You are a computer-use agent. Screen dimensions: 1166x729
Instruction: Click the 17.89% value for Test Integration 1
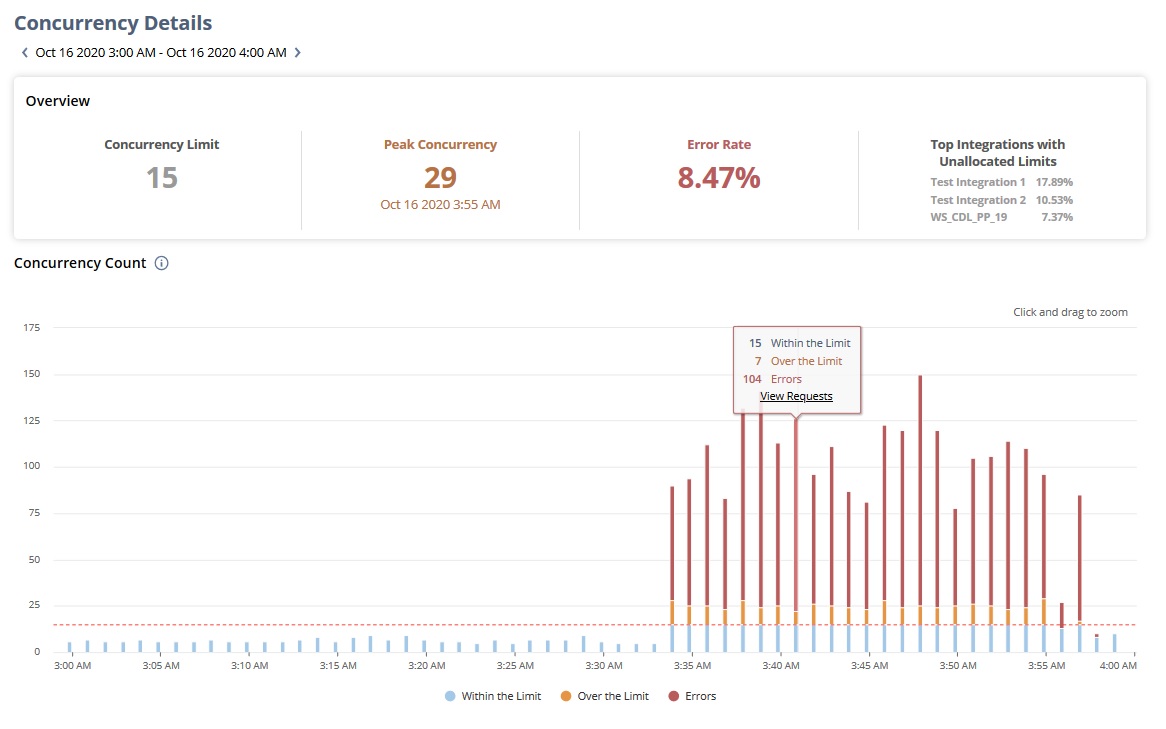pyautogui.click(x=1054, y=182)
